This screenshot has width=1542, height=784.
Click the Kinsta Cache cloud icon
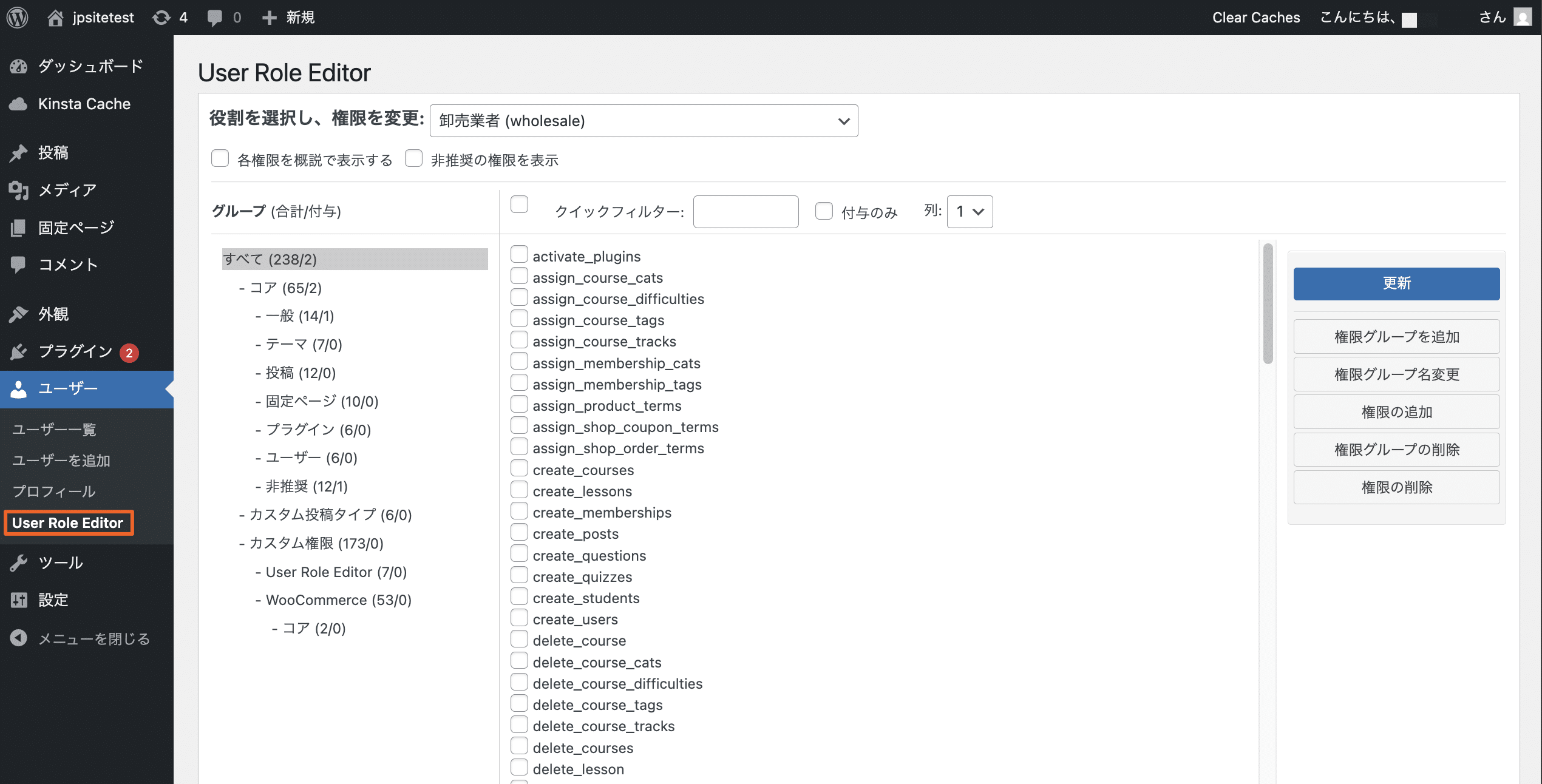pos(19,104)
